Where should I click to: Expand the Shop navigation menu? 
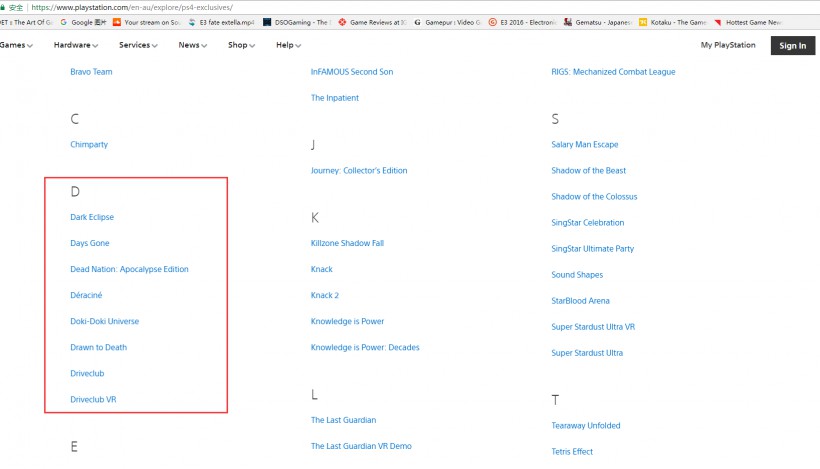tap(241, 45)
